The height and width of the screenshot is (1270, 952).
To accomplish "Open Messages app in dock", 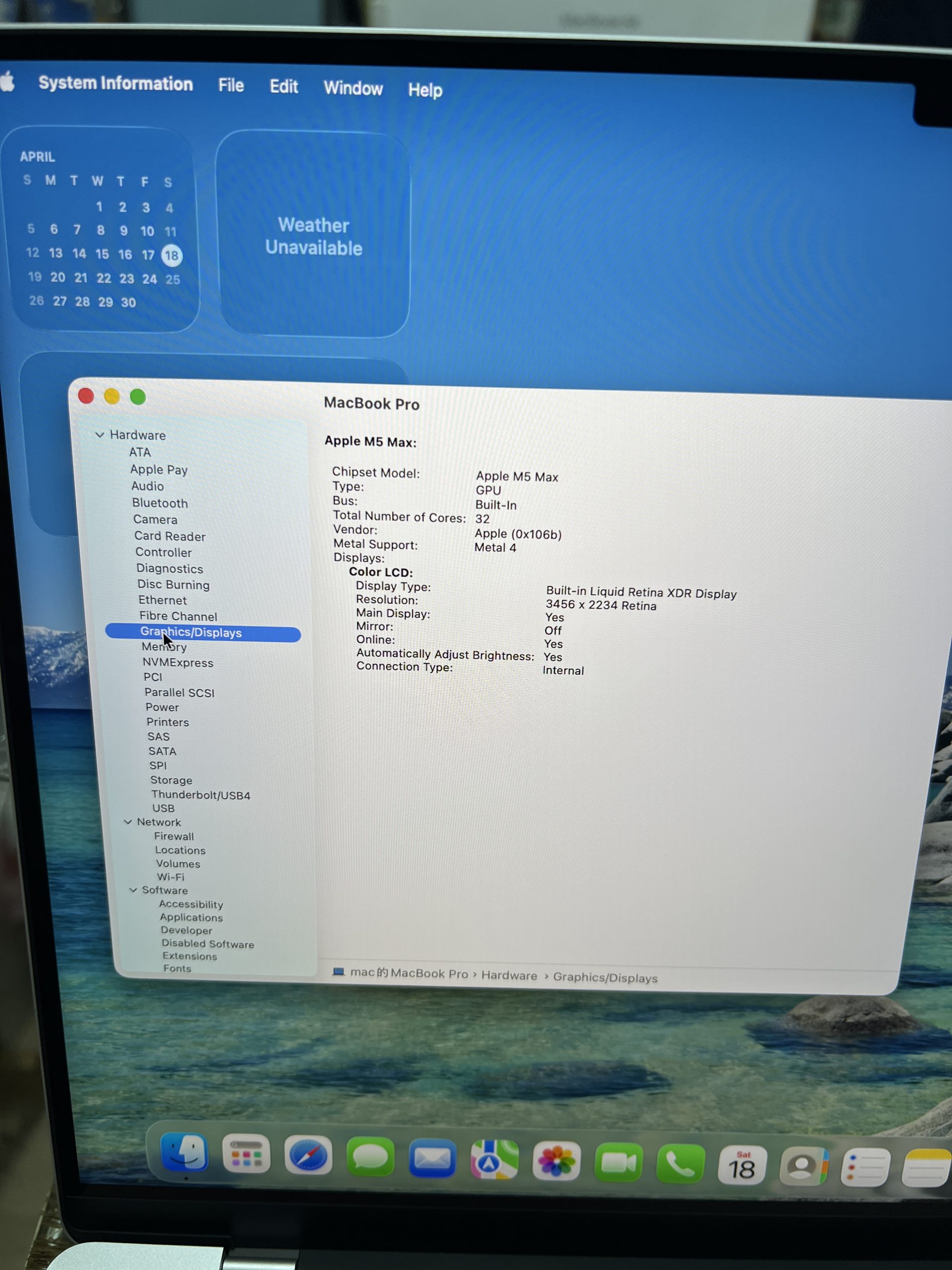I will [x=370, y=1157].
